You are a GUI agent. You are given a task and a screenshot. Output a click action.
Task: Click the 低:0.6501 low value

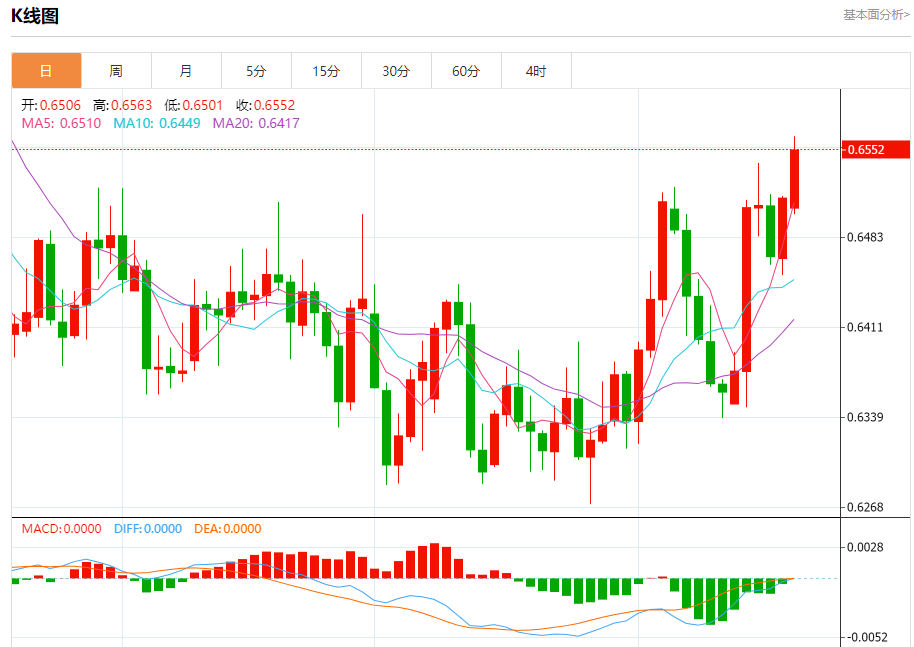pos(194,105)
